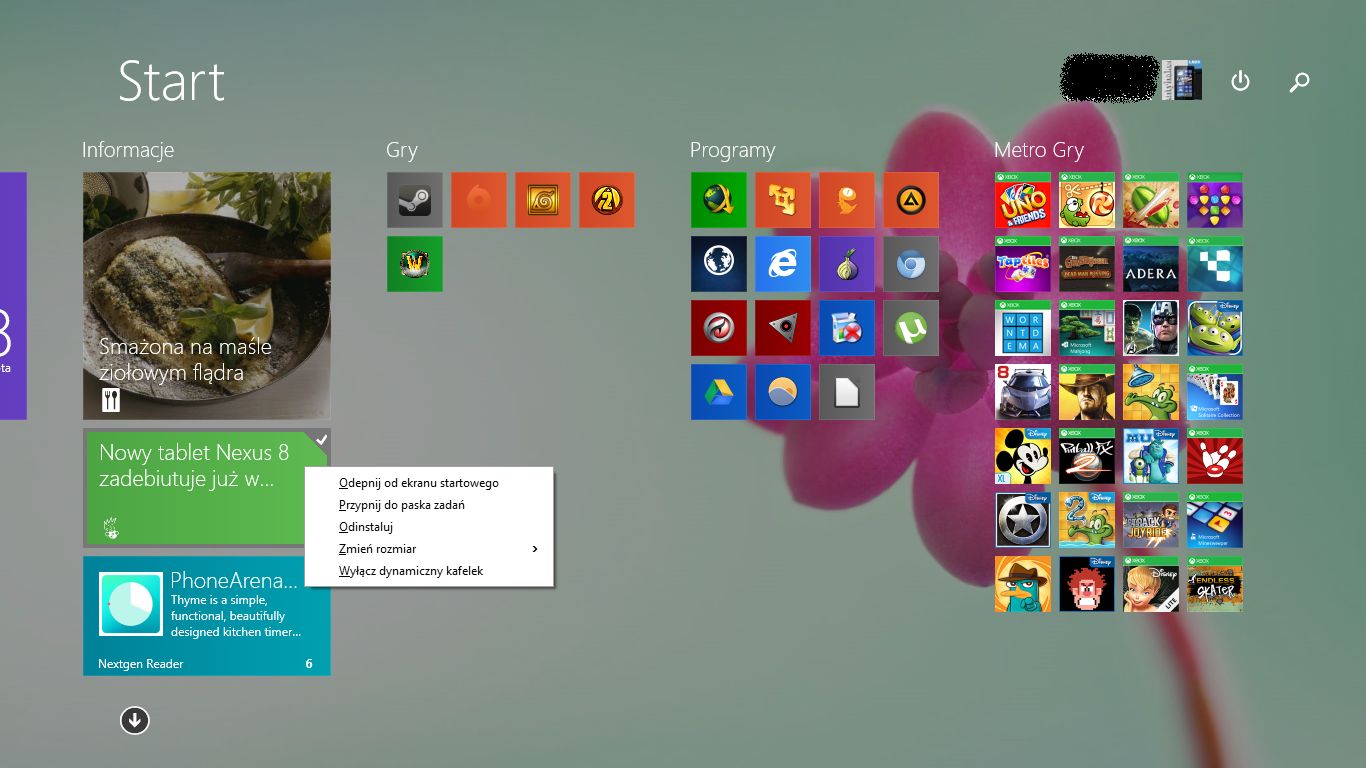
Task: Click the Gry group heading
Action: [x=402, y=150]
